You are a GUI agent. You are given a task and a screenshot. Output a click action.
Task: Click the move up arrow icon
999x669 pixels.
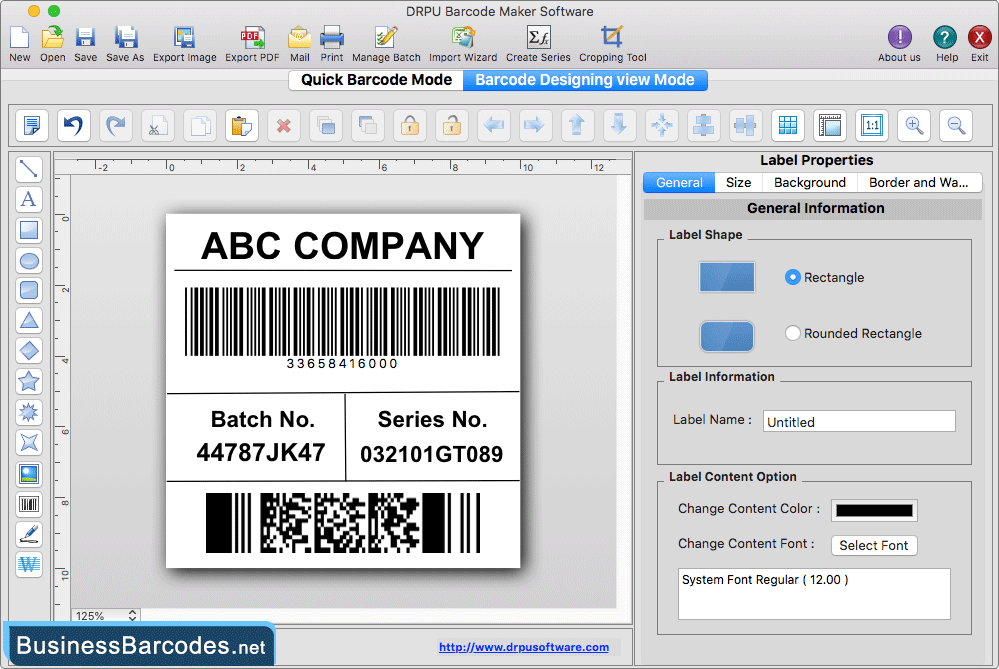pyautogui.click(x=578, y=125)
